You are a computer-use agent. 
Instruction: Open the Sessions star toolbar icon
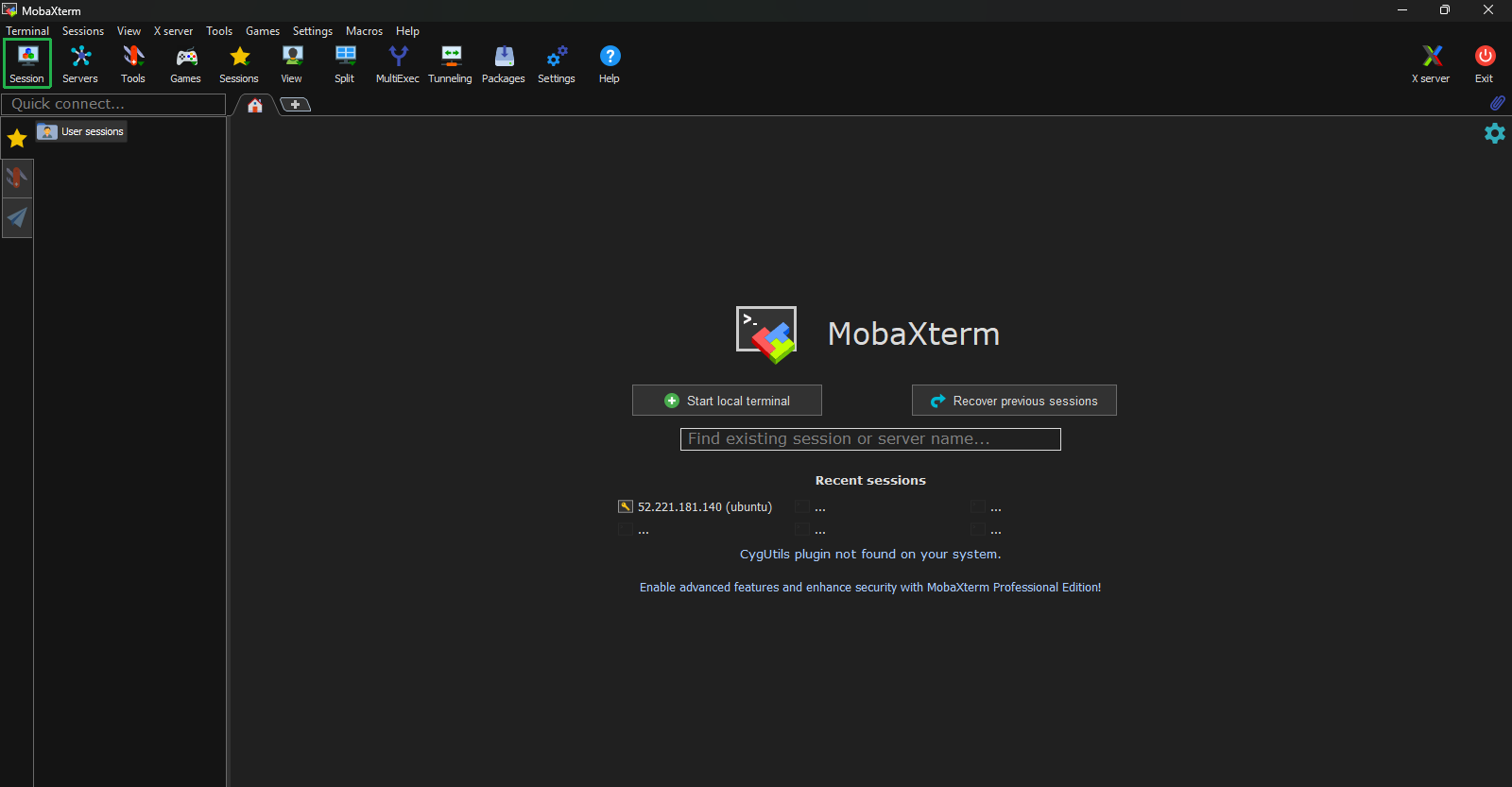[239, 64]
